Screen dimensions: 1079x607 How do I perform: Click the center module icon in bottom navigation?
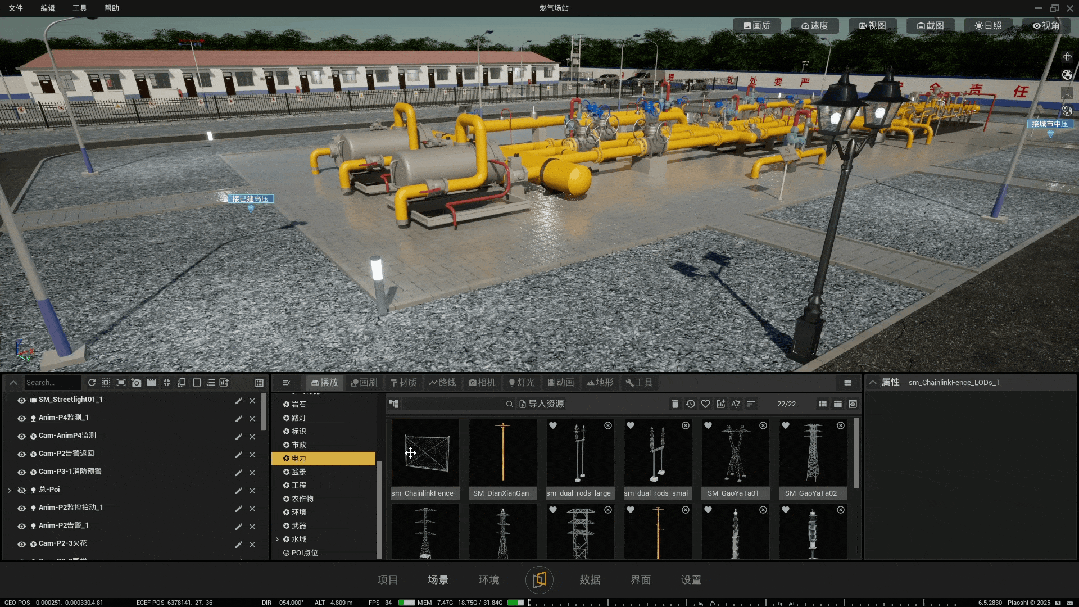pos(540,579)
